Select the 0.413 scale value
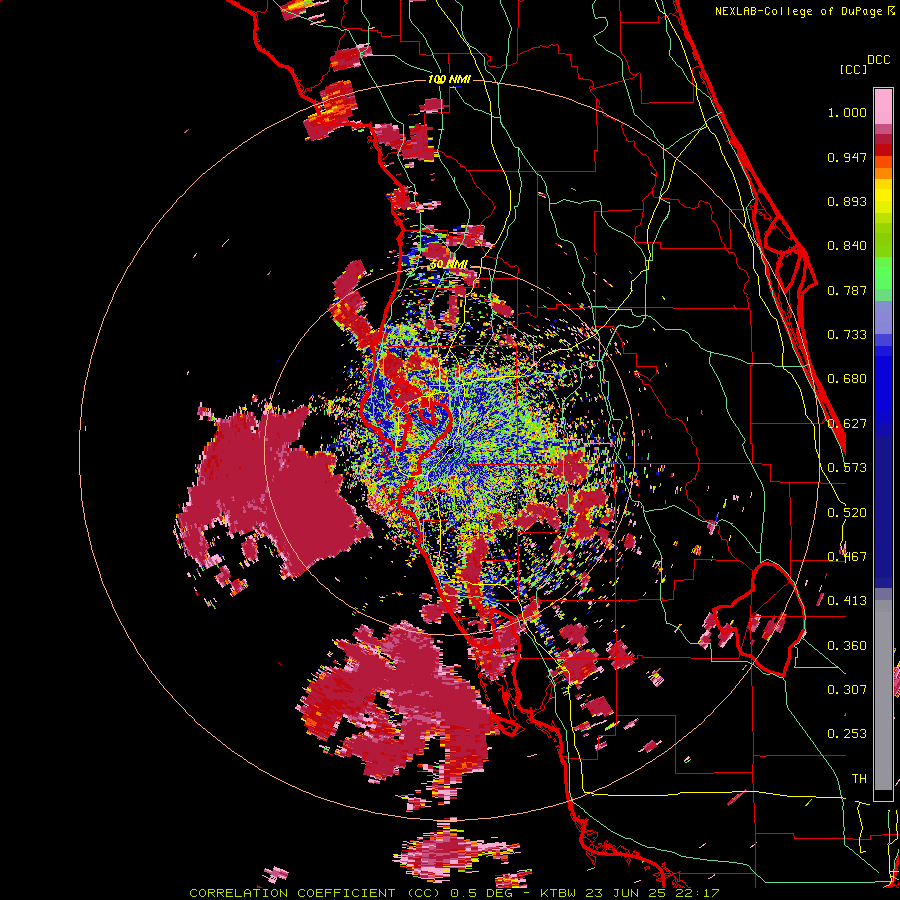 (x=847, y=601)
